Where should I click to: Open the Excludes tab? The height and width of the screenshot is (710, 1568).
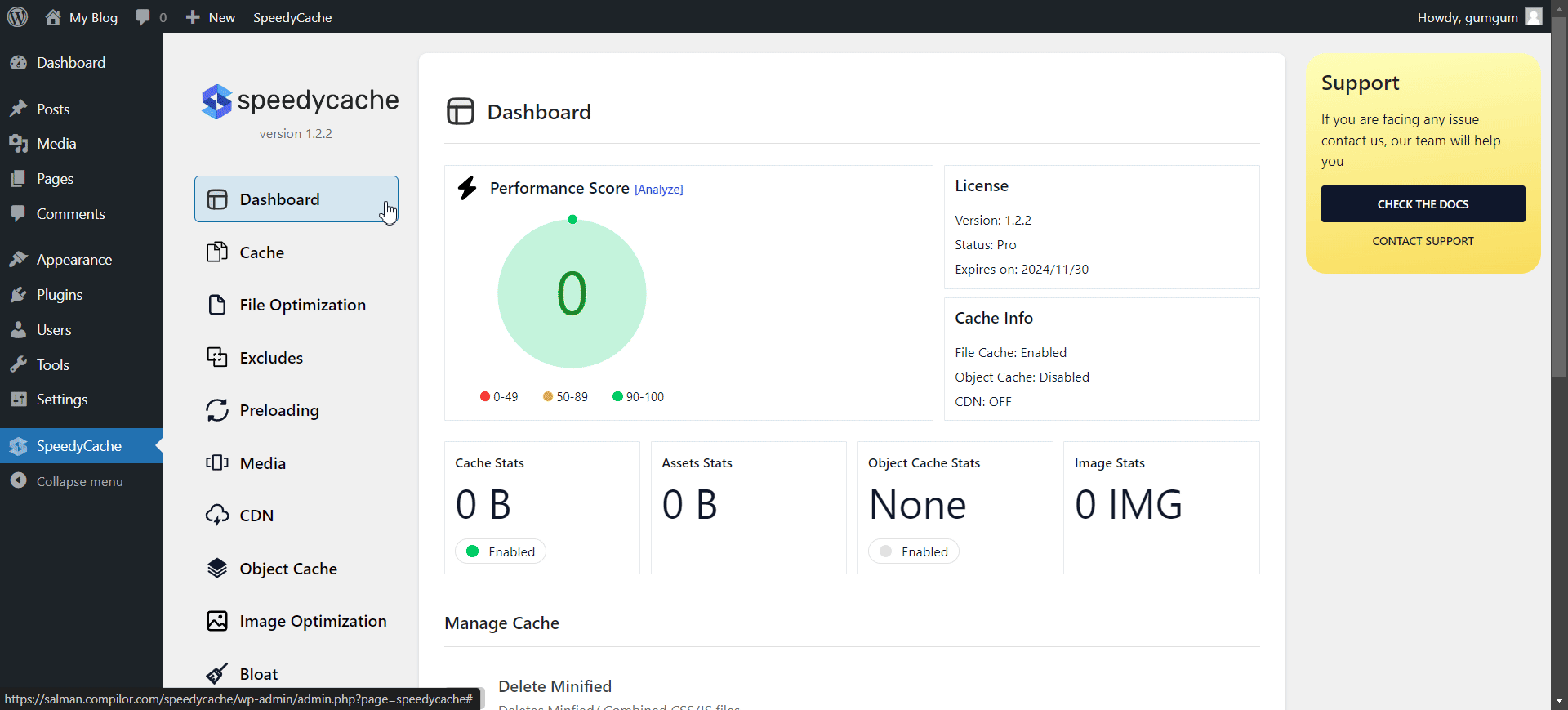tap(296, 358)
